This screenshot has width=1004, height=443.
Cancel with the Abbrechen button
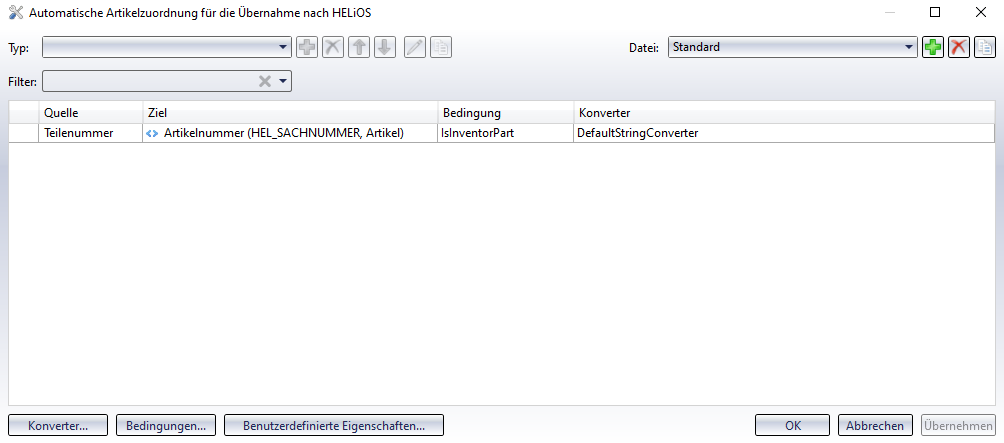(x=875, y=426)
